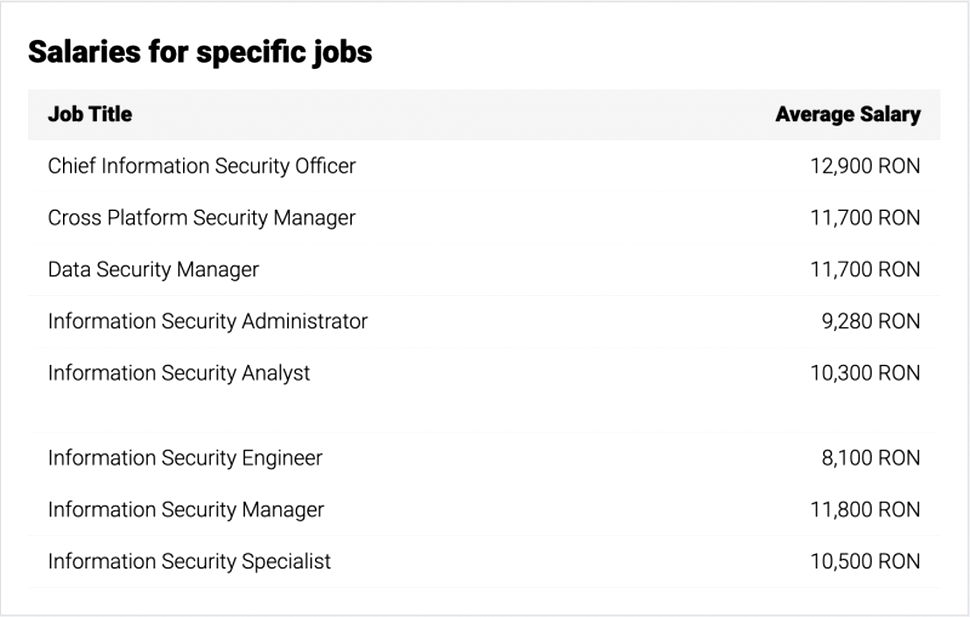Image resolution: width=970 pixels, height=617 pixels.
Task: Click the 10,500 RON salary value
Action: (x=864, y=562)
